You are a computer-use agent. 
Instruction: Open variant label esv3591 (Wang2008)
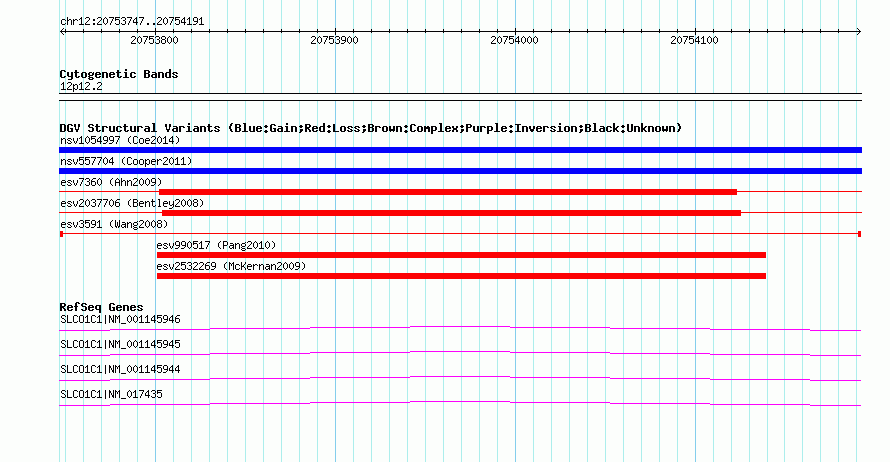pyautogui.click(x=114, y=224)
